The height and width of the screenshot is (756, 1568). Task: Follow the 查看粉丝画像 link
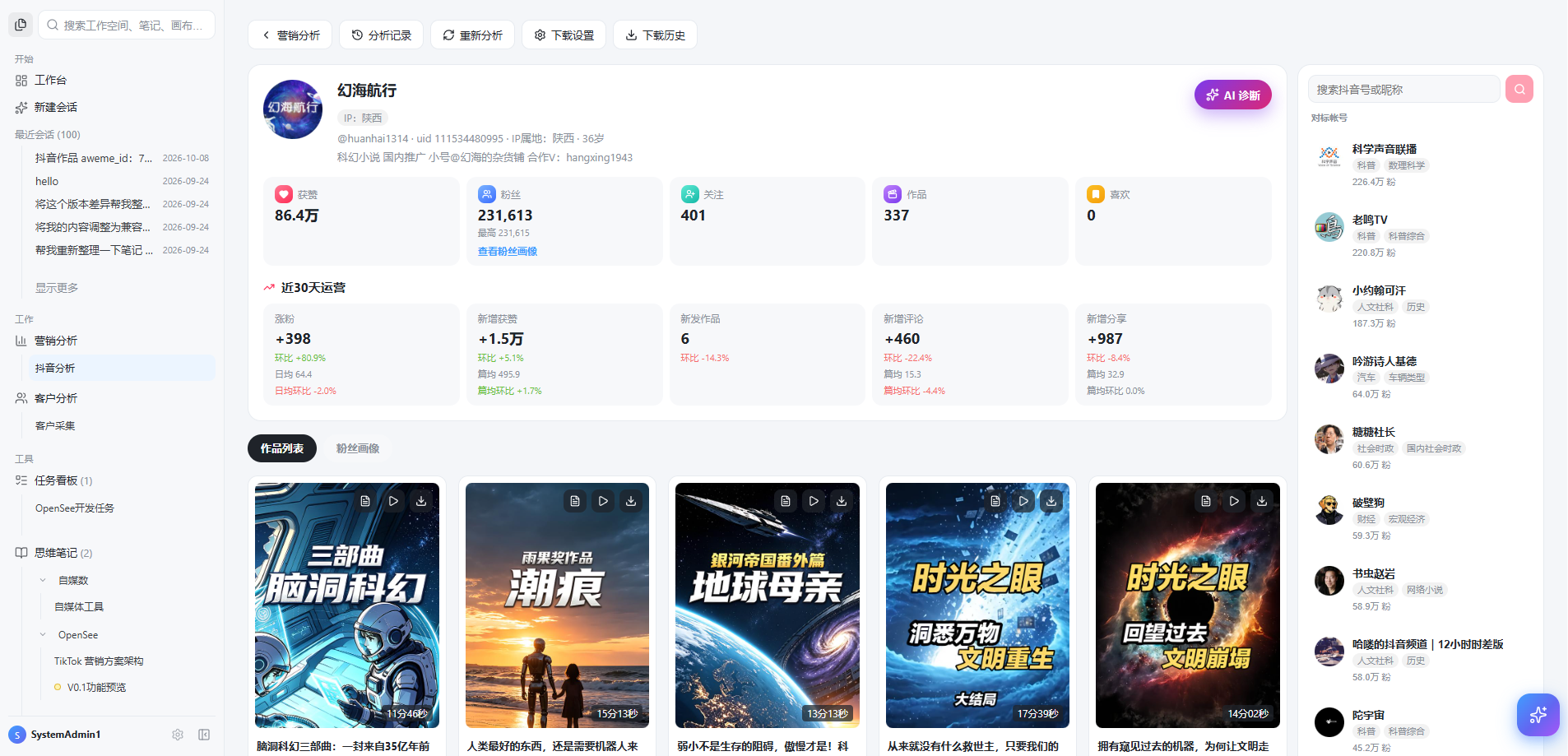coord(508,252)
